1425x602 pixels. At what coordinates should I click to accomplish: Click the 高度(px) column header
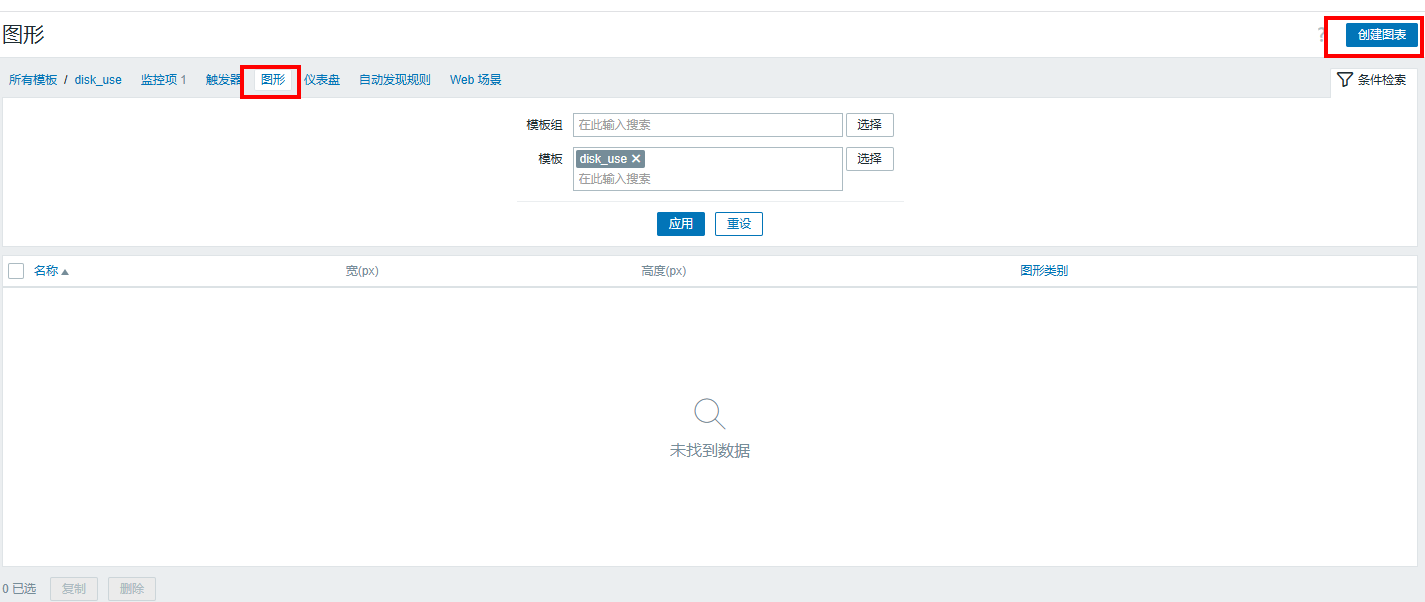pos(664,271)
